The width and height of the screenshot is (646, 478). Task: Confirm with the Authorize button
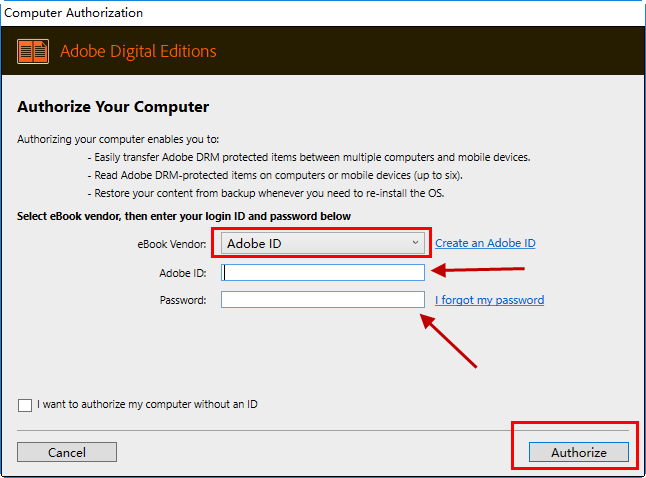[579, 452]
